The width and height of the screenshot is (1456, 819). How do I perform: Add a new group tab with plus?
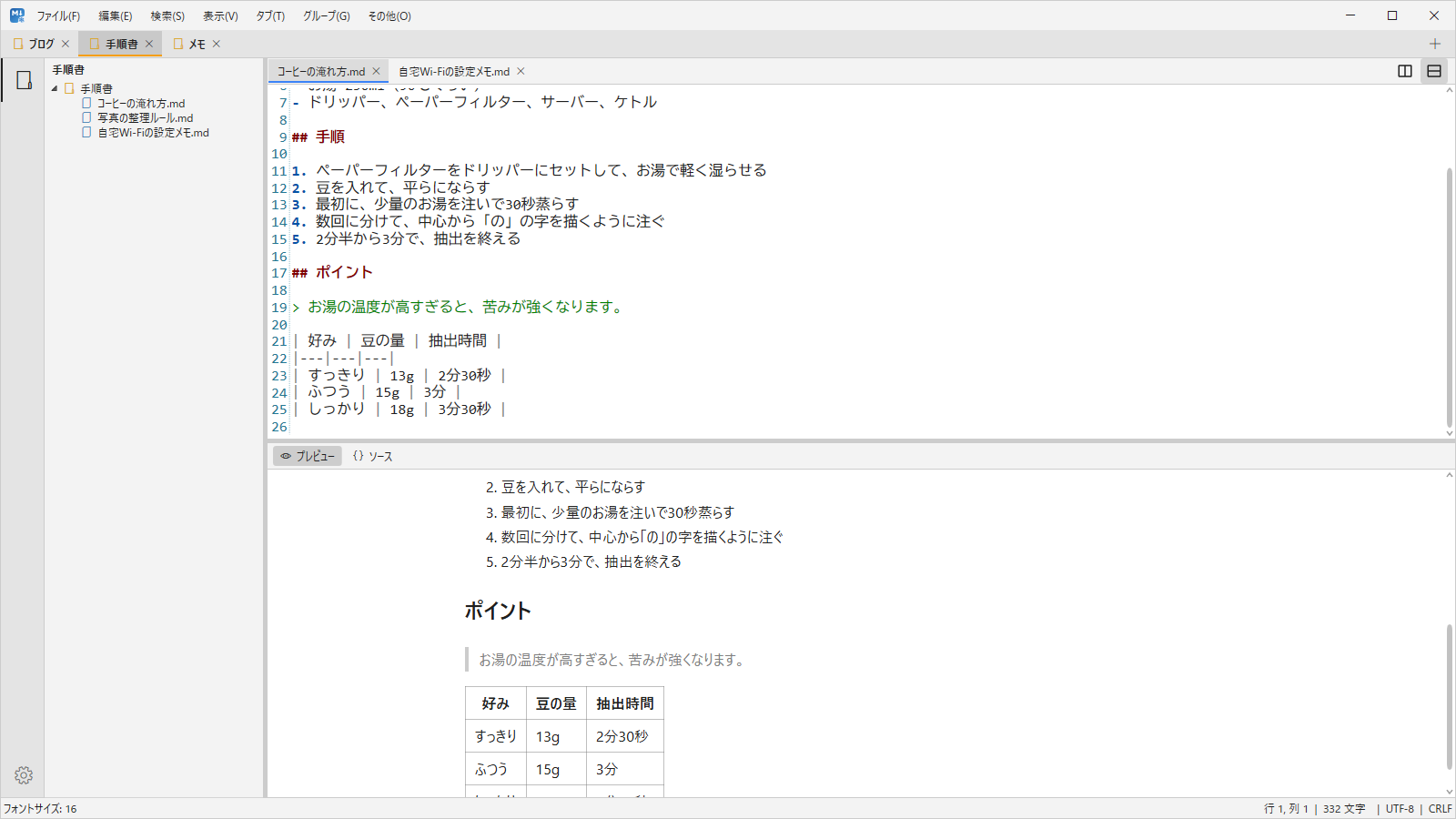1435,44
